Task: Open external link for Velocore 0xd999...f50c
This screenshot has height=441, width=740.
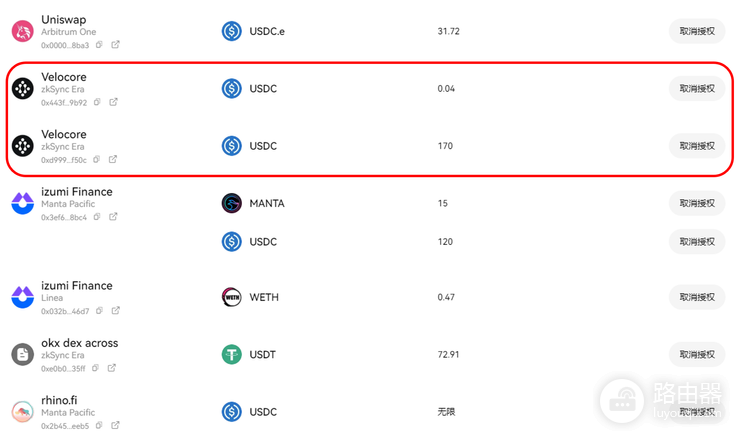Action: (x=113, y=159)
